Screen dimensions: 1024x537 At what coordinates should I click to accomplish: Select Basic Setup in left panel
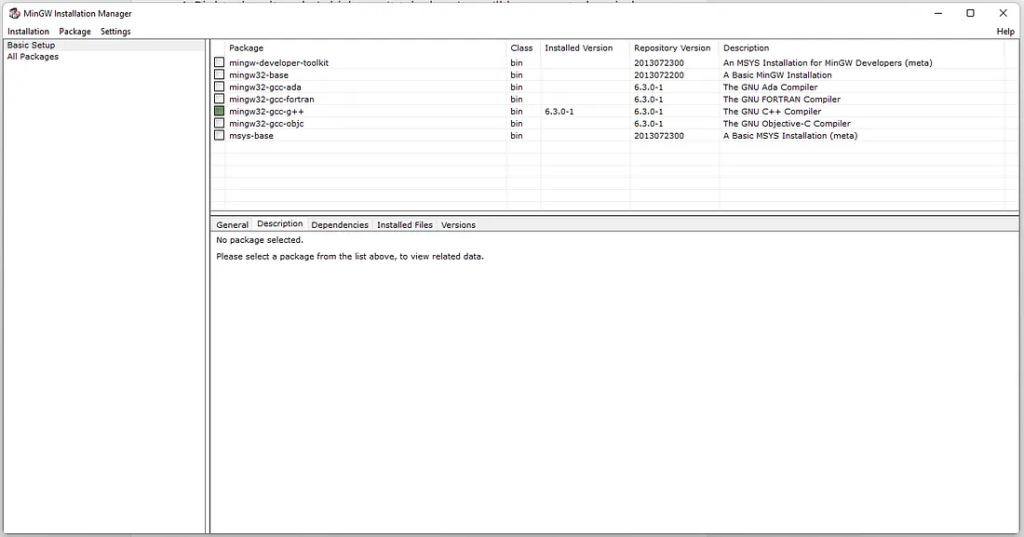(x=31, y=45)
